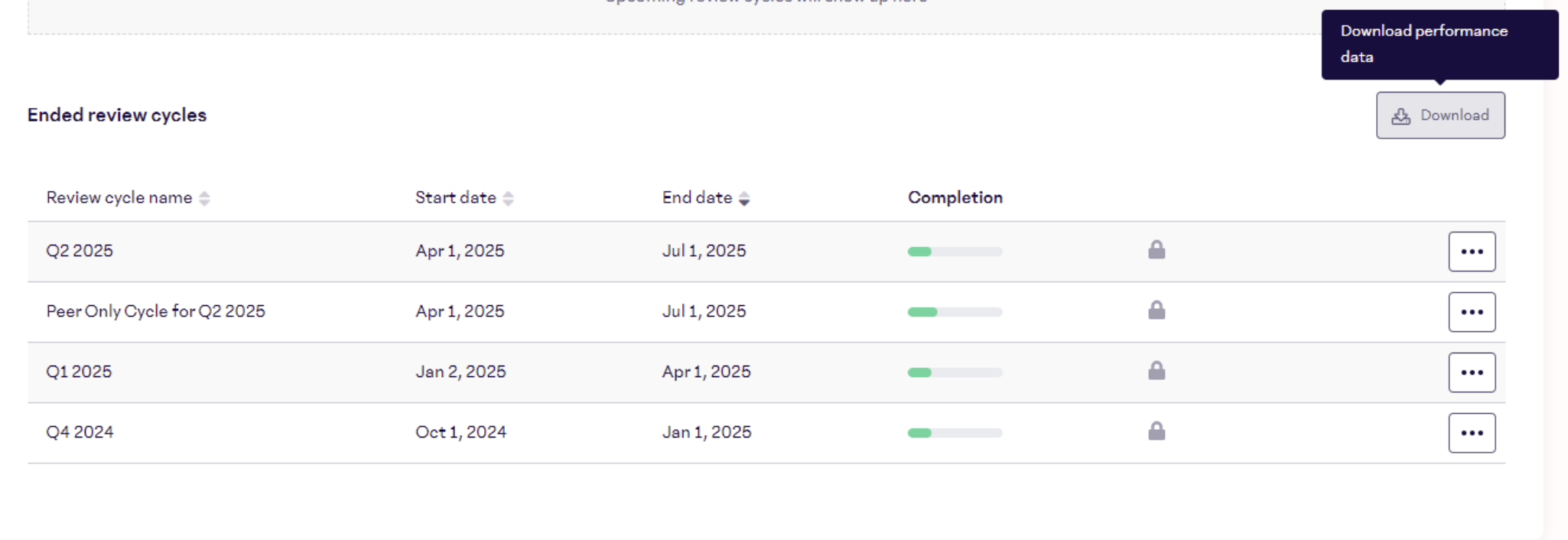Sort by Review cycle name arrows
The image size is (1568, 540).
pos(204,199)
